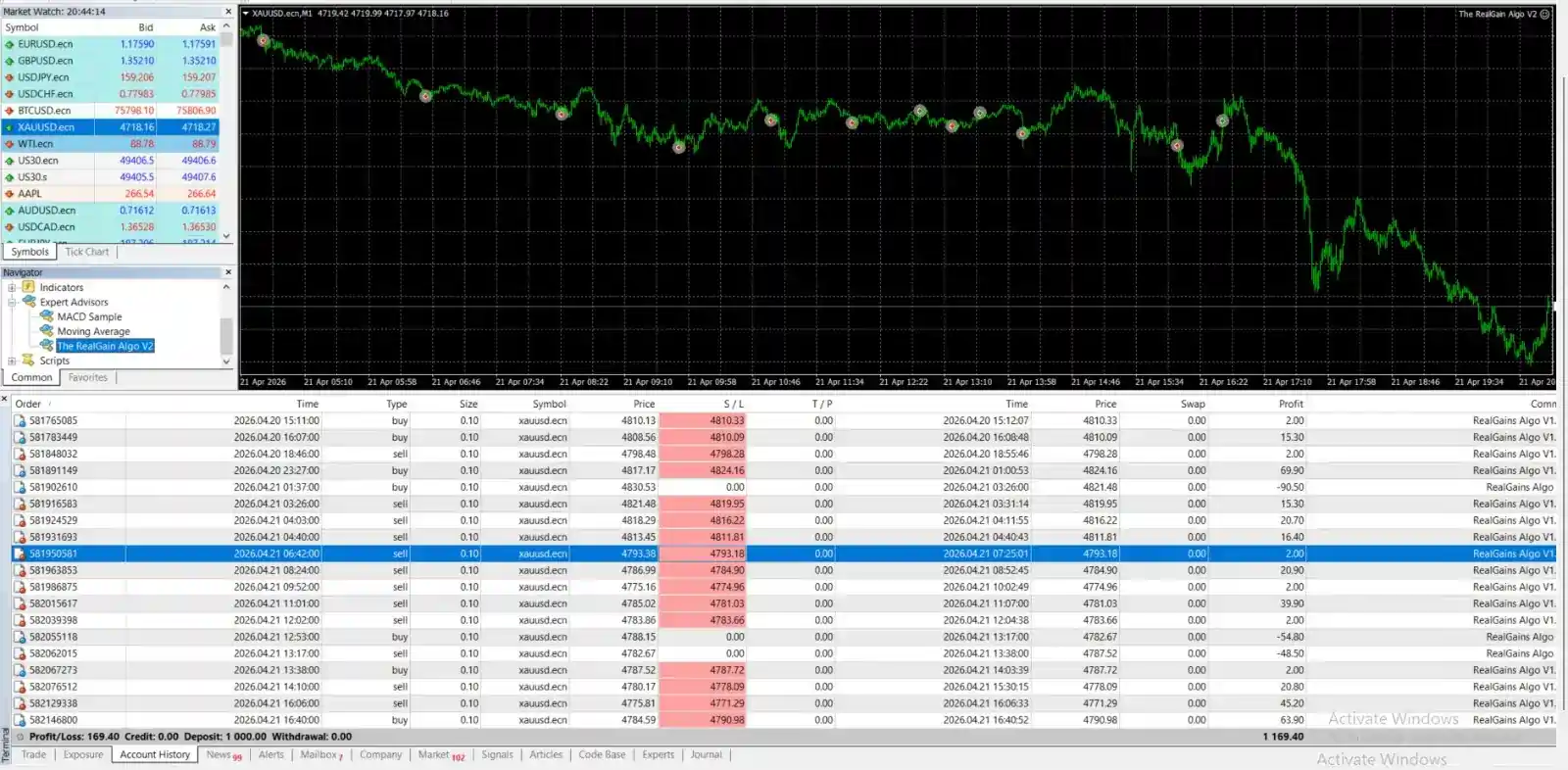Click the Indicators folder icon in Navigator
The width and height of the screenshot is (1568, 770).
click(28, 287)
